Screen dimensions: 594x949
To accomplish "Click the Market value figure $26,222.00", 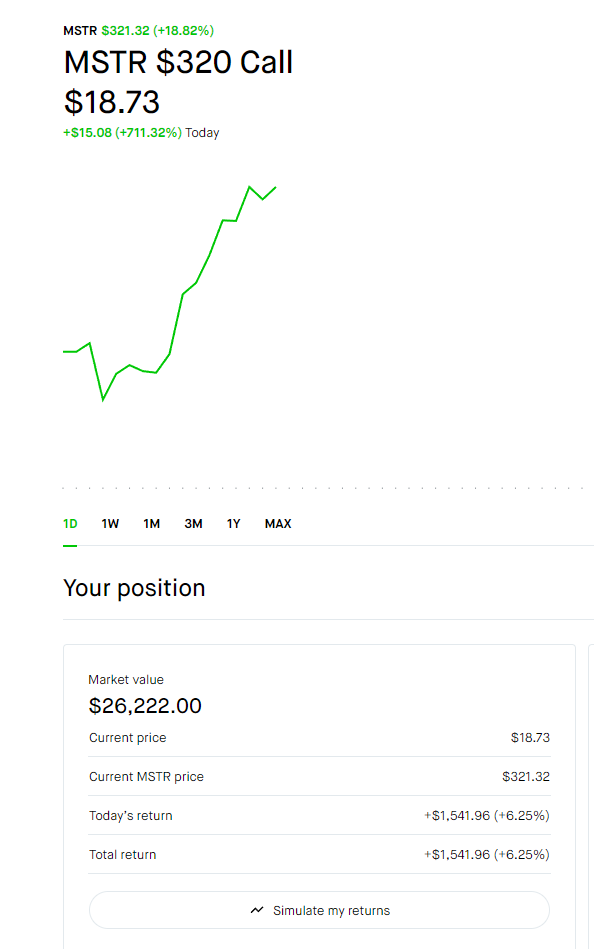I will pos(146,705).
